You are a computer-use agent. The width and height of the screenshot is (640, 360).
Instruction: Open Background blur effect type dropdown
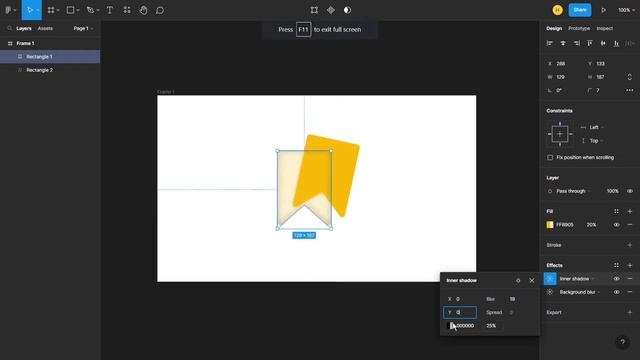[580, 292]
